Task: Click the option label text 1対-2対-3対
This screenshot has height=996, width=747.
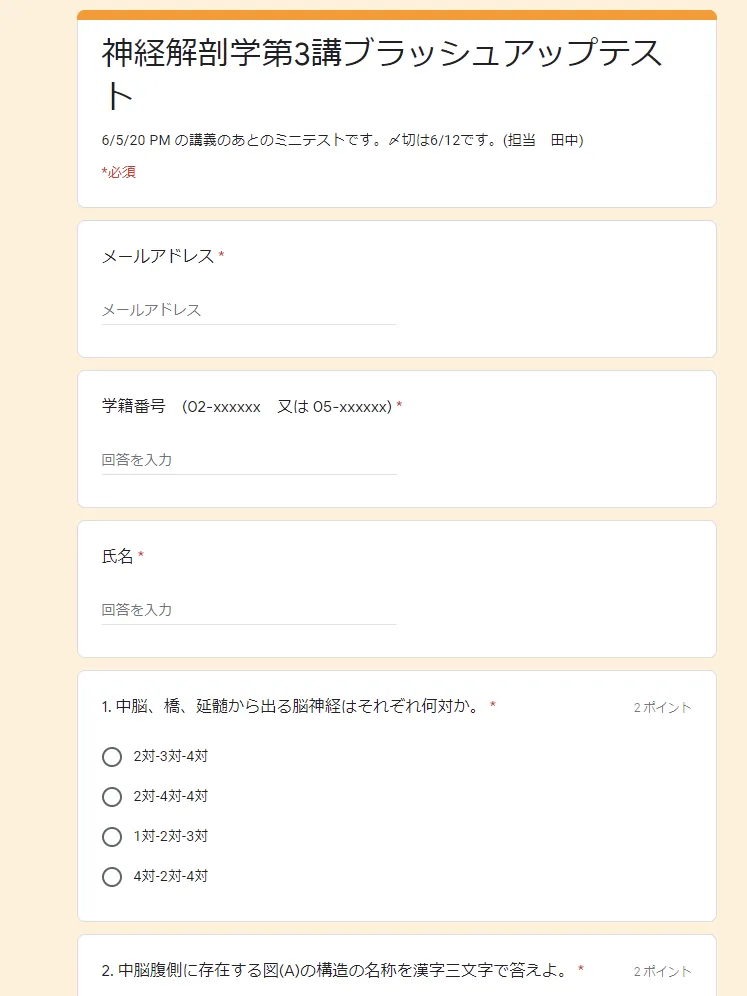Action: (x=170, y=836)
